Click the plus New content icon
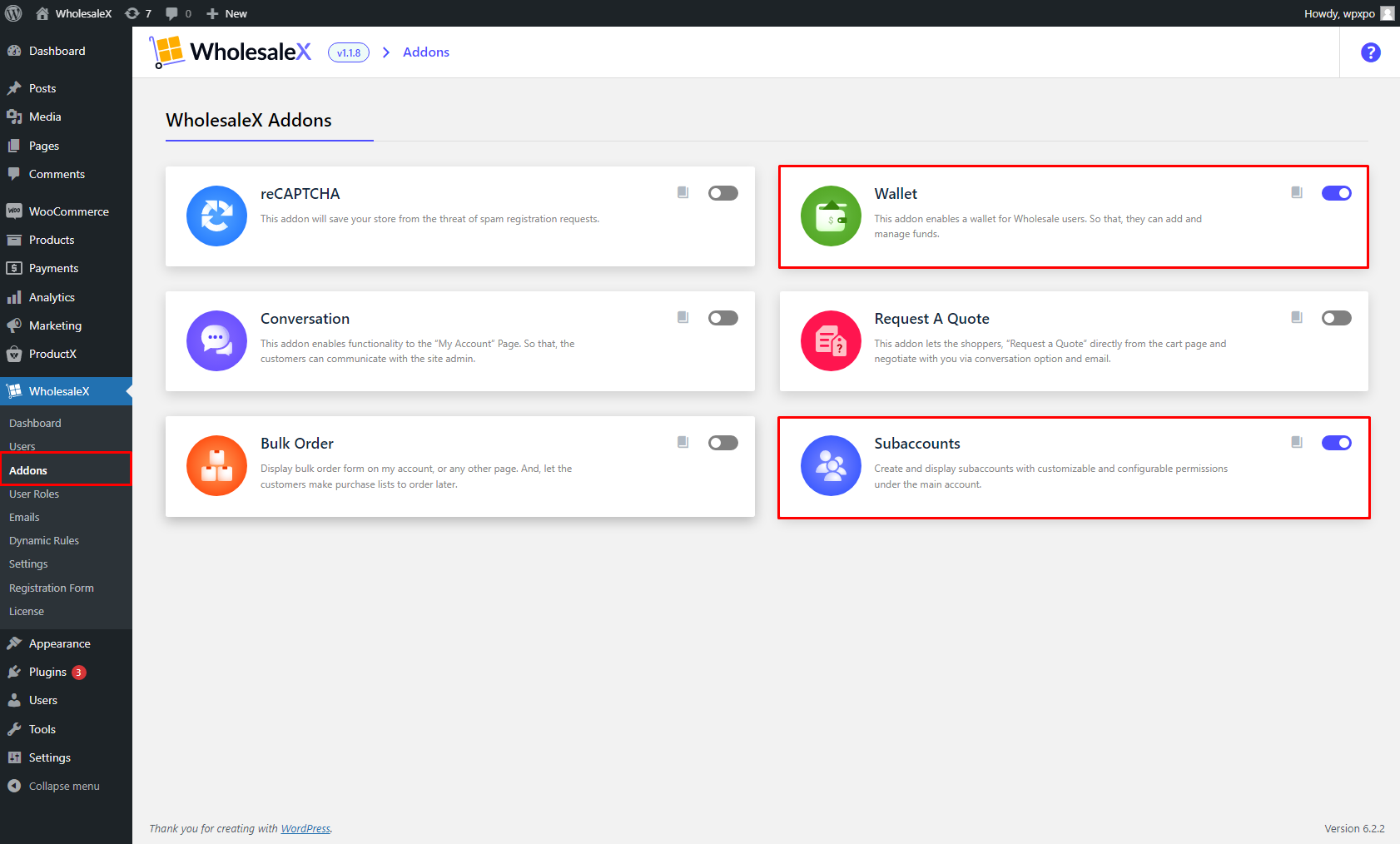 click(212, 13)
